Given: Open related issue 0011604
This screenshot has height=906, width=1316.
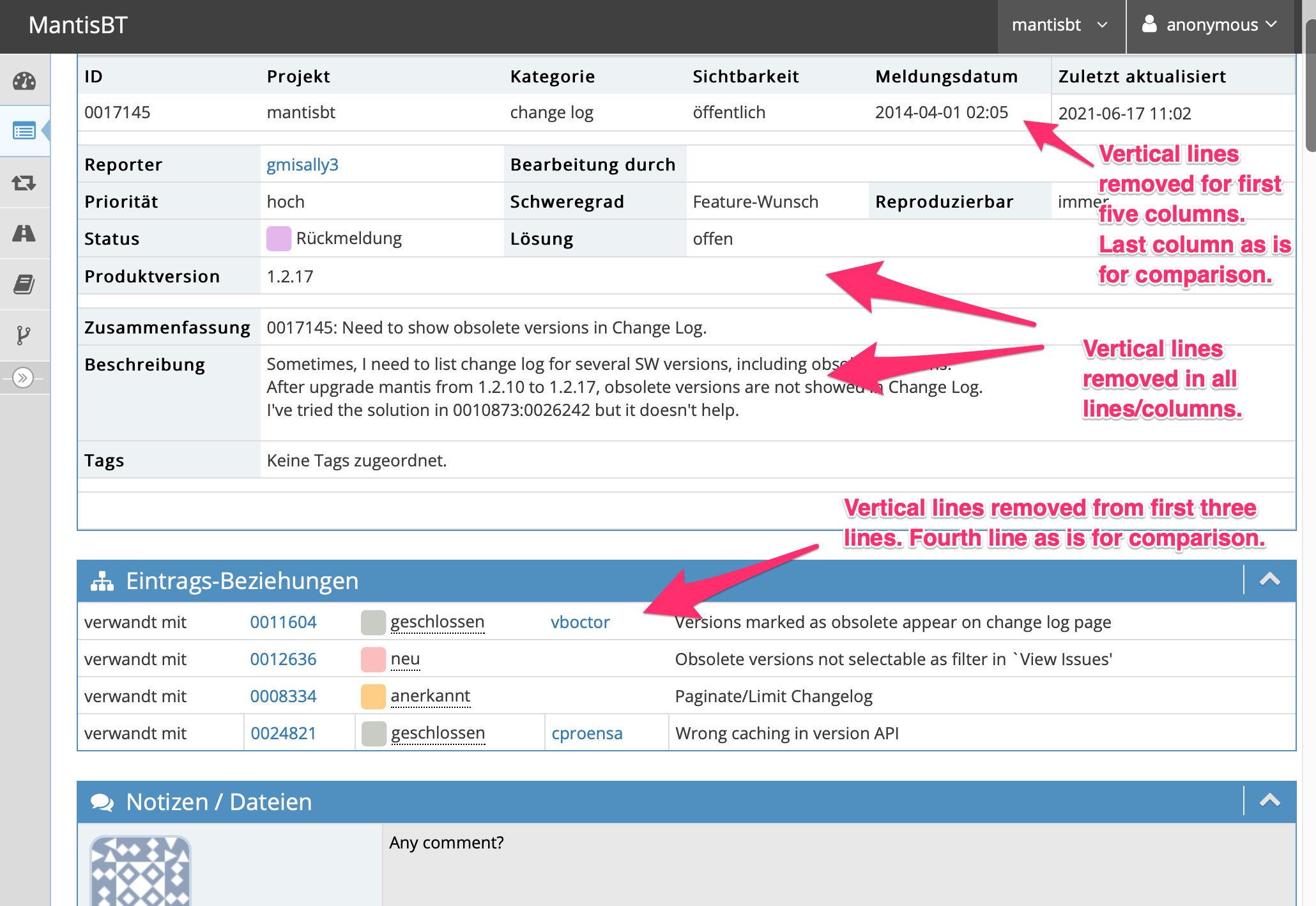Looking at the screenshot, I should [283, 622].
